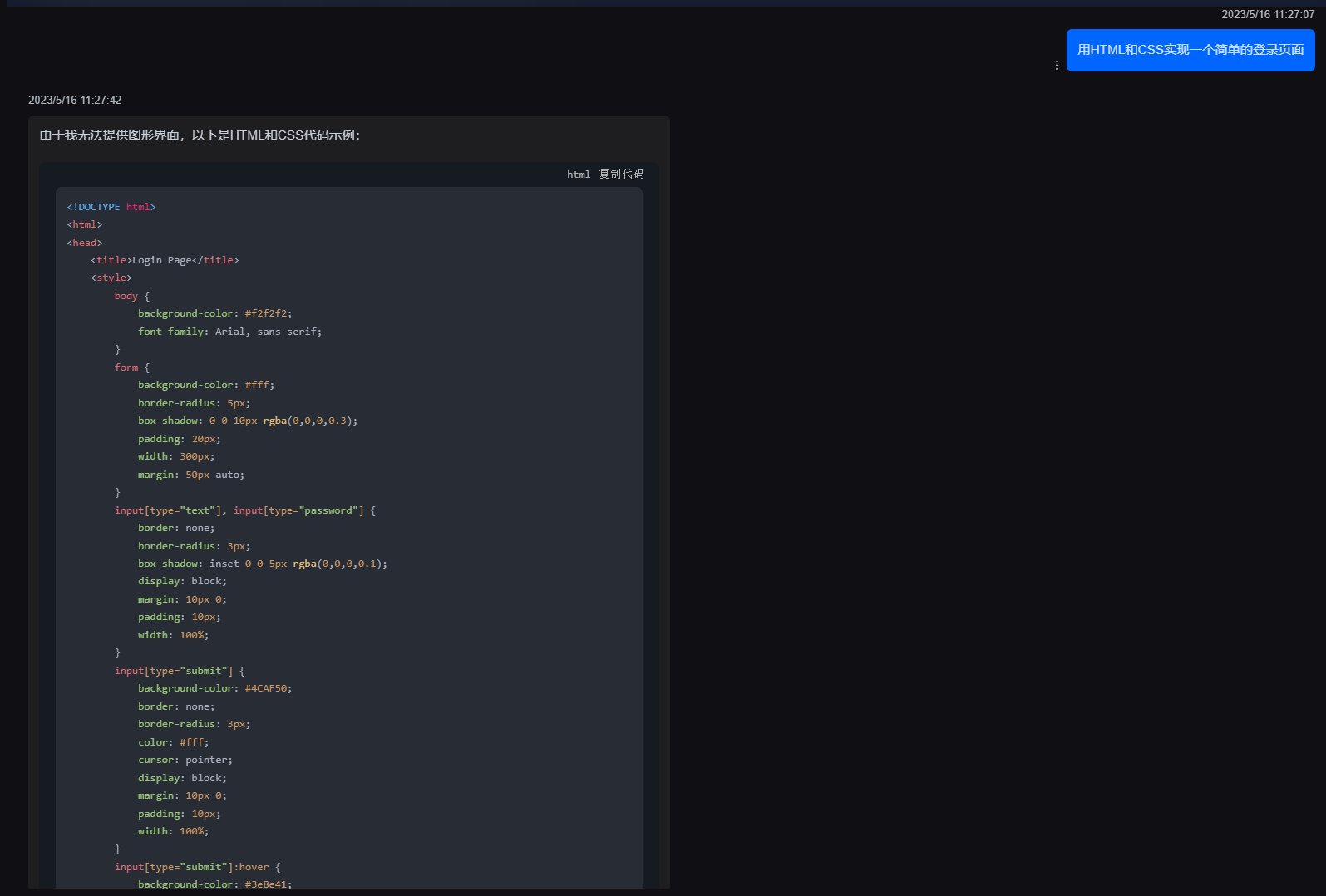
Task: Click the #f2f2f2 background color value
Action: (x=266, y=313)
